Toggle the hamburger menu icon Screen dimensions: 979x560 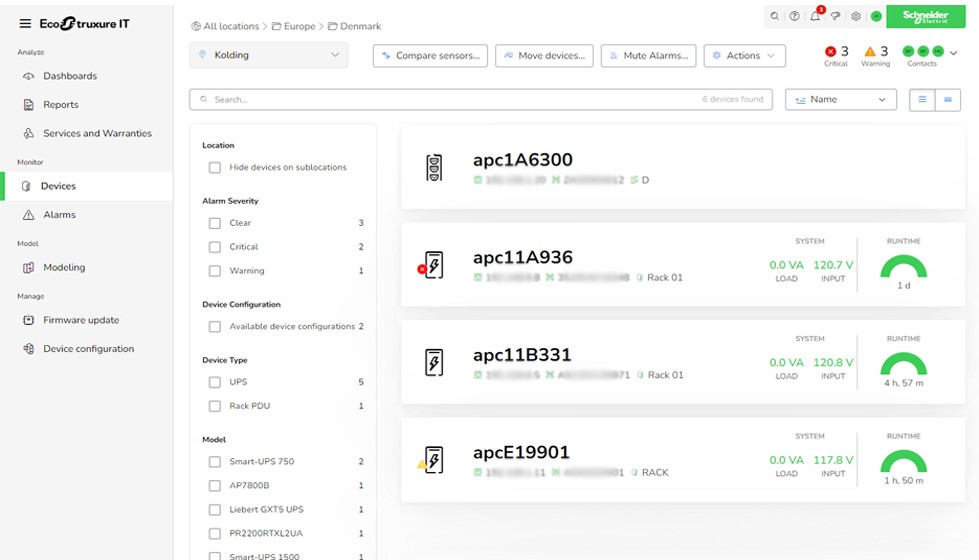[25, 24]
